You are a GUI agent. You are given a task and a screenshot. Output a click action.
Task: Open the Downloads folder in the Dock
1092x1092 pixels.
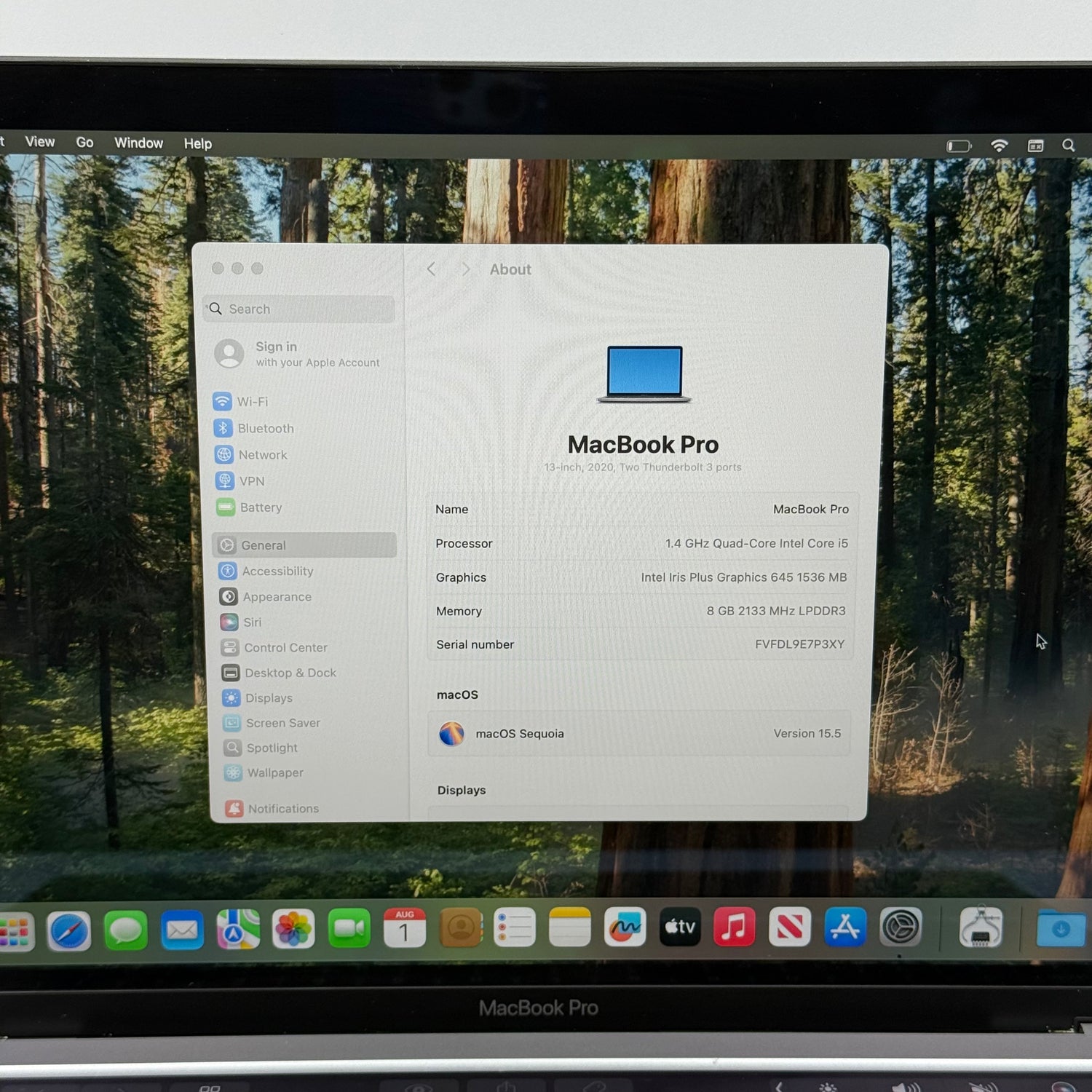point(1061,928)
